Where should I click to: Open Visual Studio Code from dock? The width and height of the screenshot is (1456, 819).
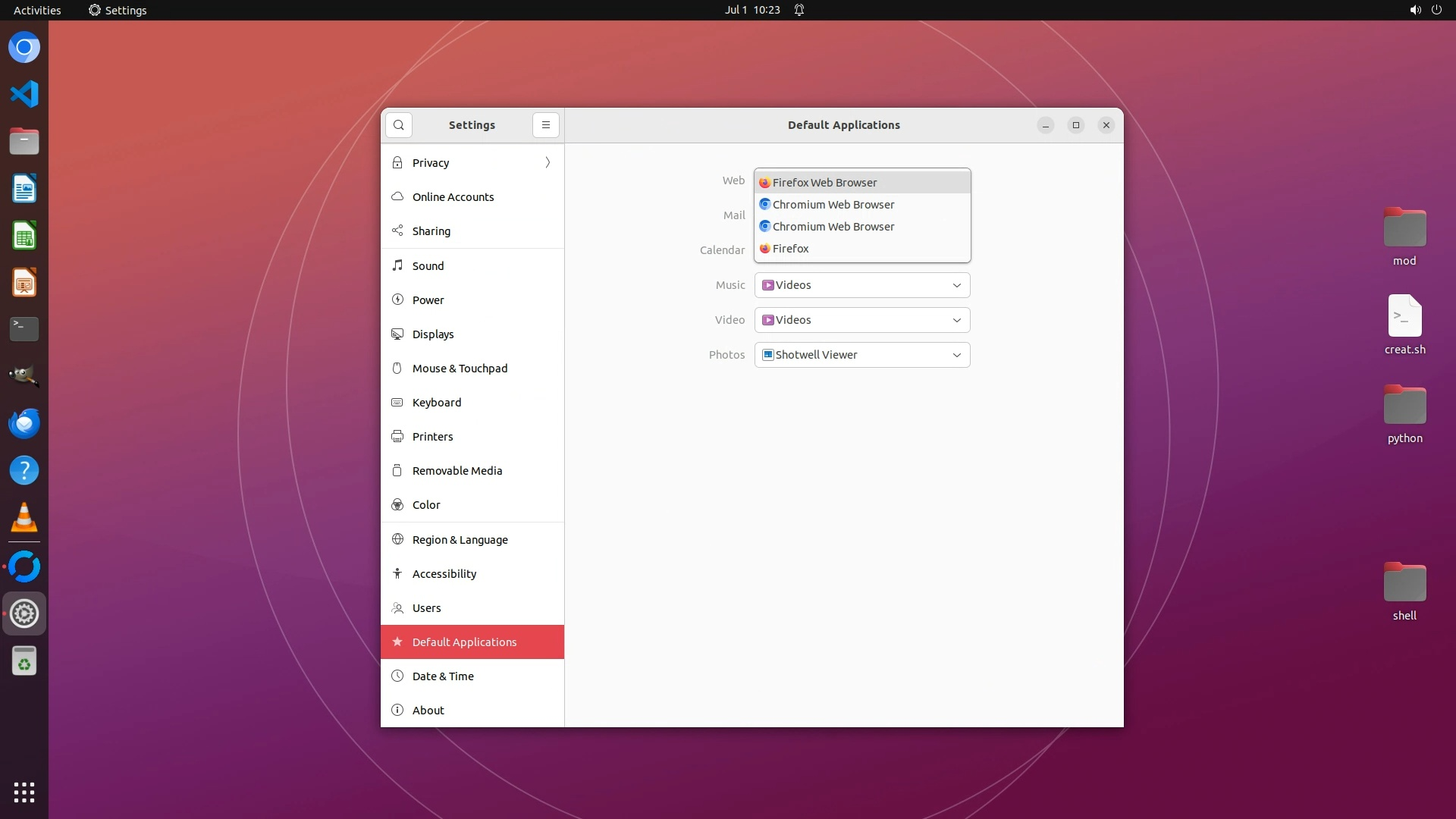[24, 94]
